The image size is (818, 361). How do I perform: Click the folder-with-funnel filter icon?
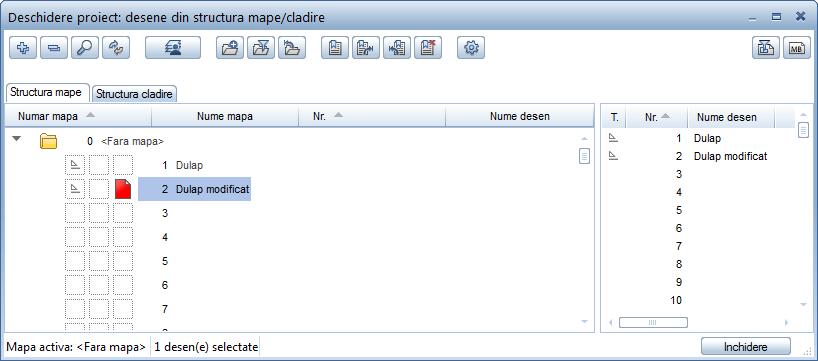coord(261,48)
